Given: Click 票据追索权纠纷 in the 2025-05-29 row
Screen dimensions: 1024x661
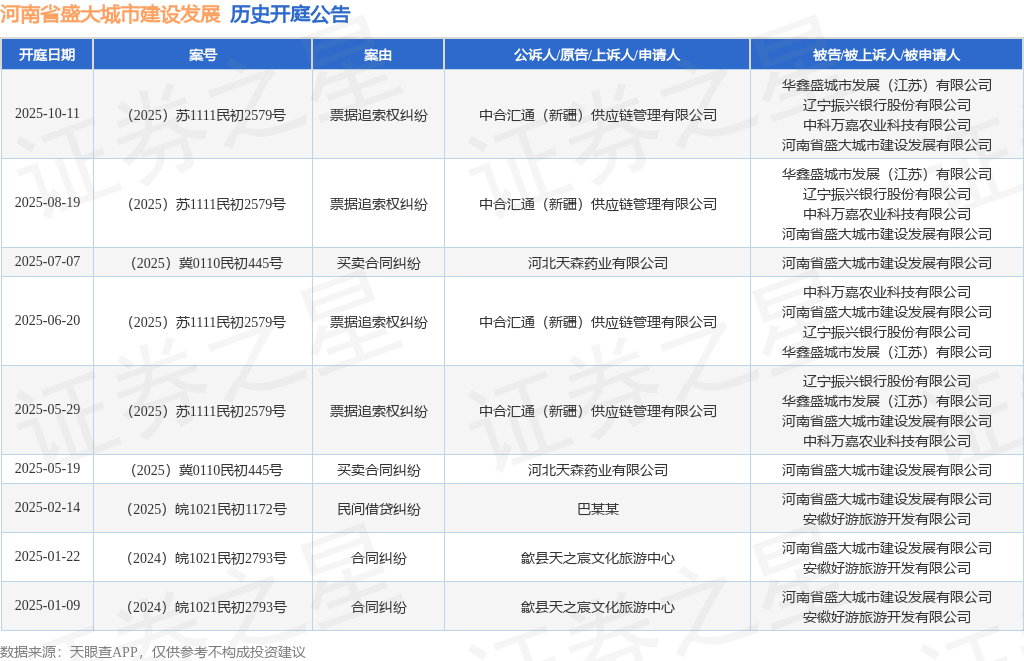Looking at the screenshot, I should pos(378,411).
